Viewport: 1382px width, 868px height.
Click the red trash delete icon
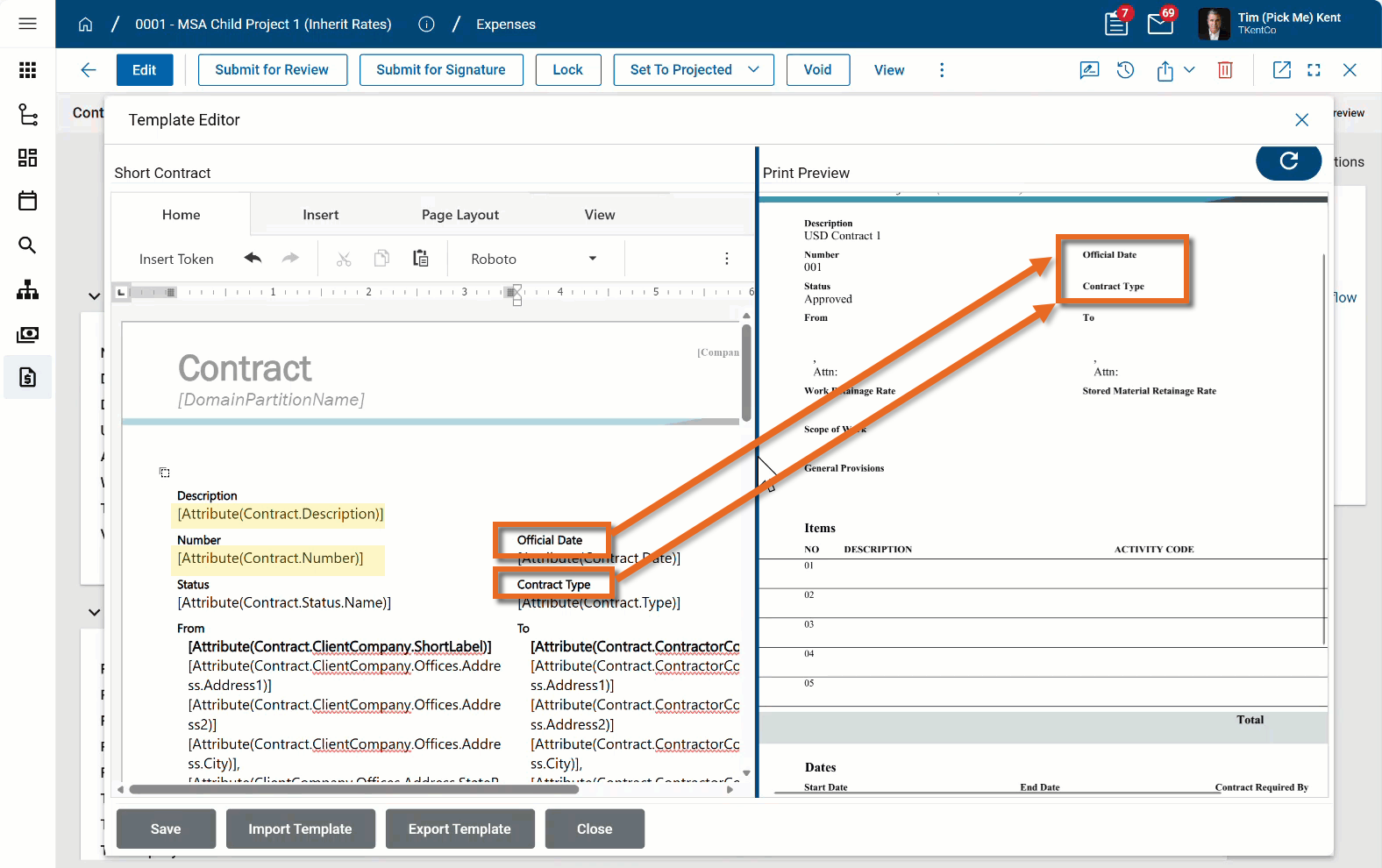(x=1225, y=70)
